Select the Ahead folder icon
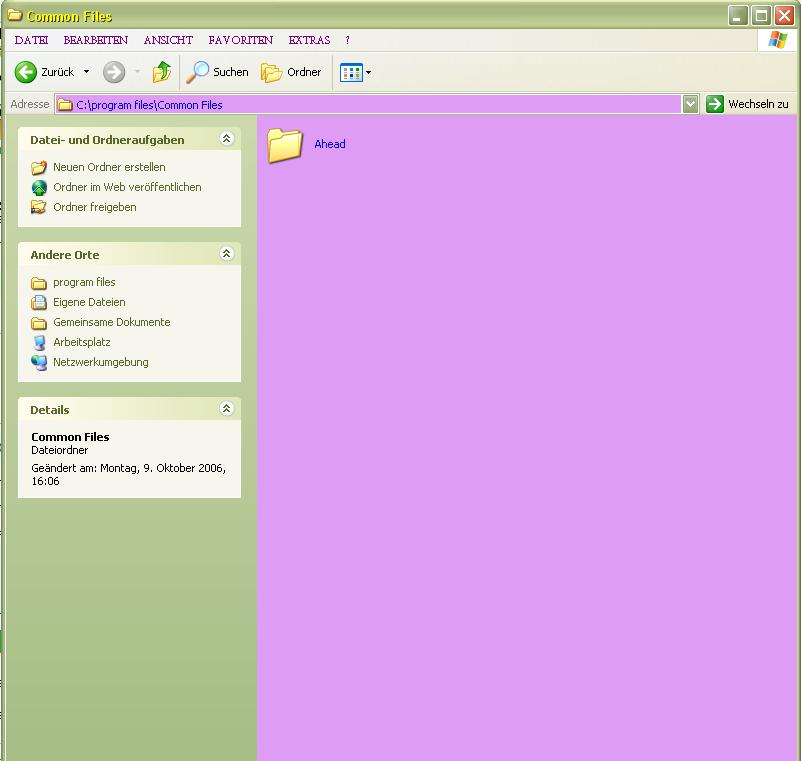This screenshot has height=761, width=801. (285, 146)
